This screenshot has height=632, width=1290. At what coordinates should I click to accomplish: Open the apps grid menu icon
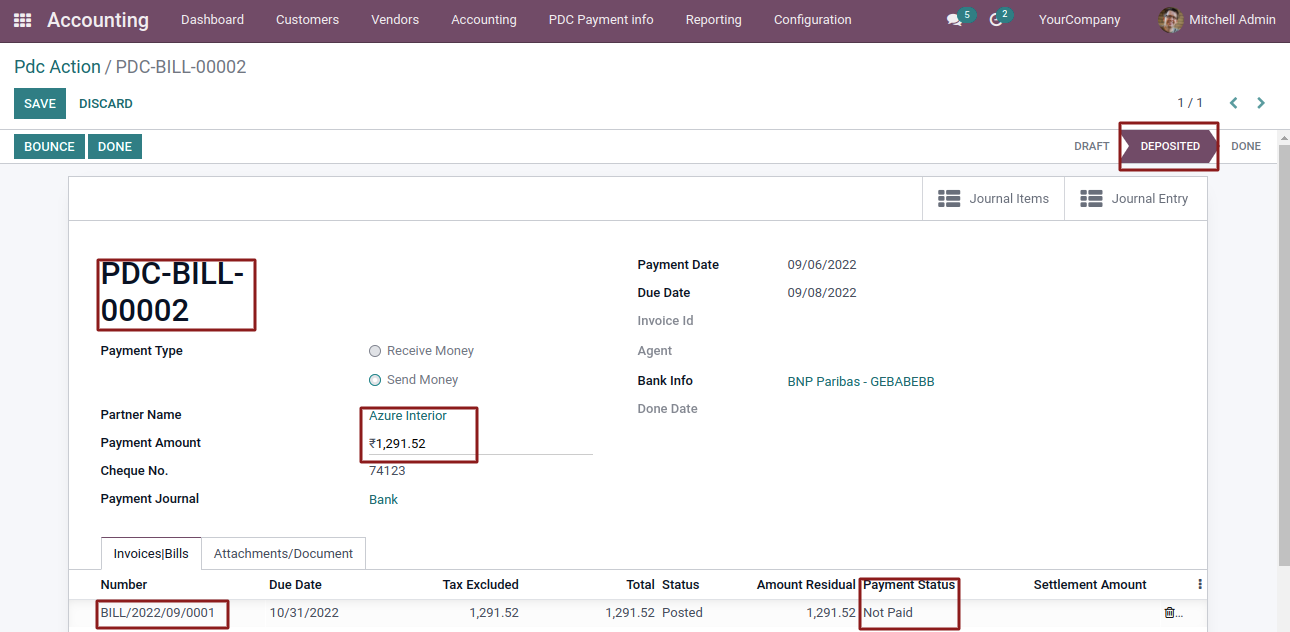click(22, 20)
